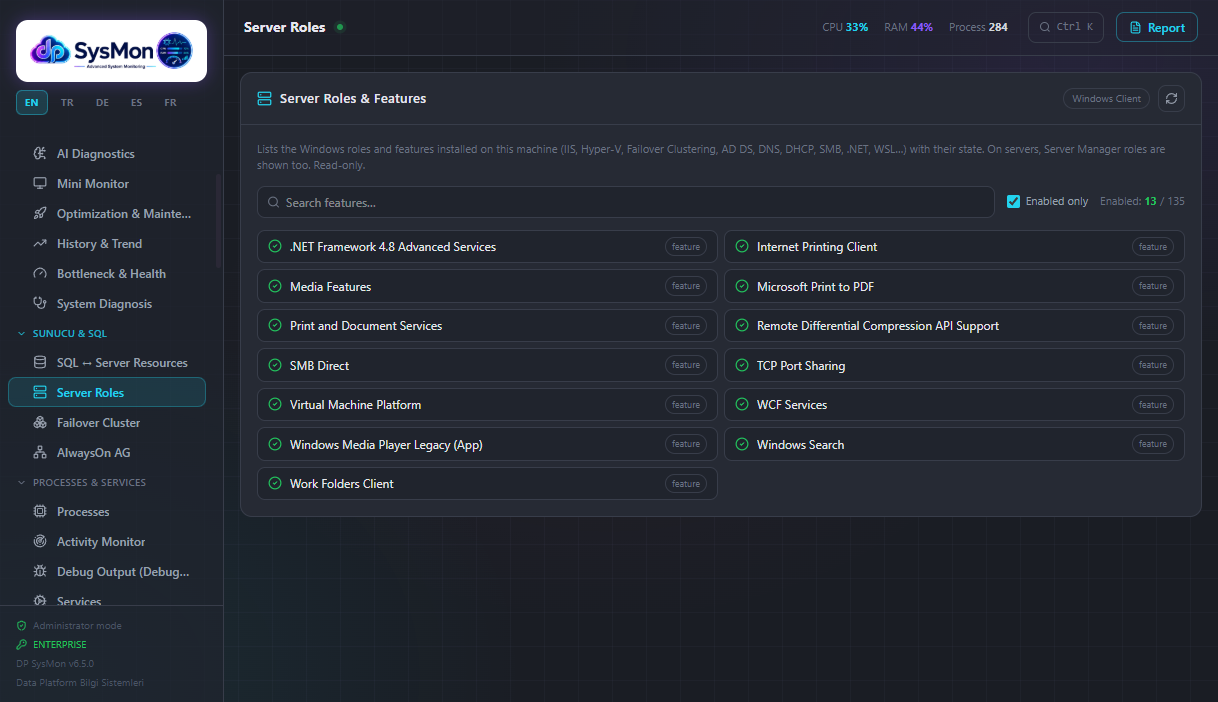Click the check icon beside SMB Direct

click(275, 365)
